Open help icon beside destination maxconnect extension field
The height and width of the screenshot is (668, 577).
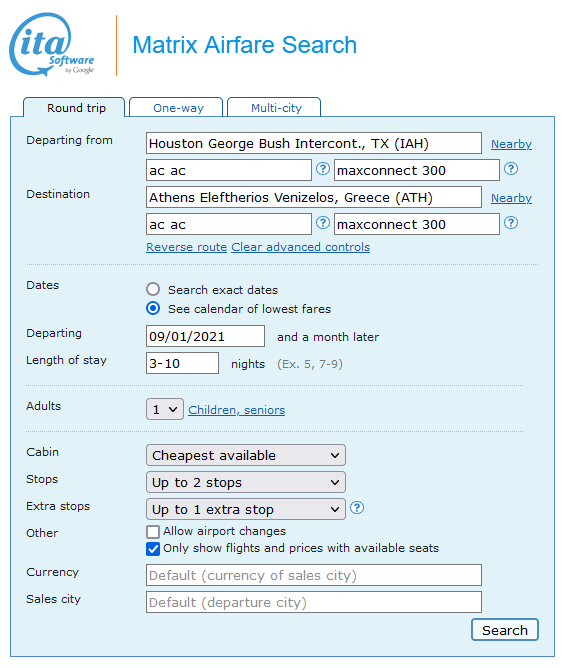pyautogui.click(x=511, y=222)
